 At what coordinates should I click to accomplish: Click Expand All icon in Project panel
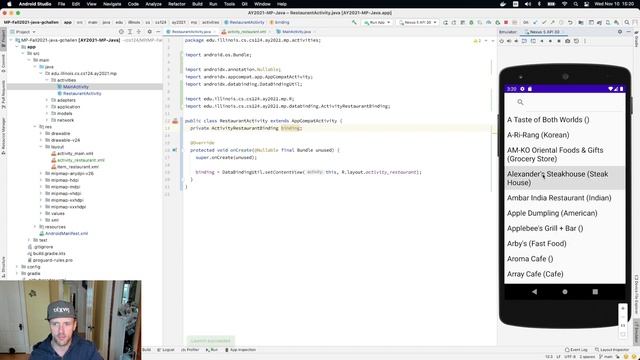coord(130,32)
